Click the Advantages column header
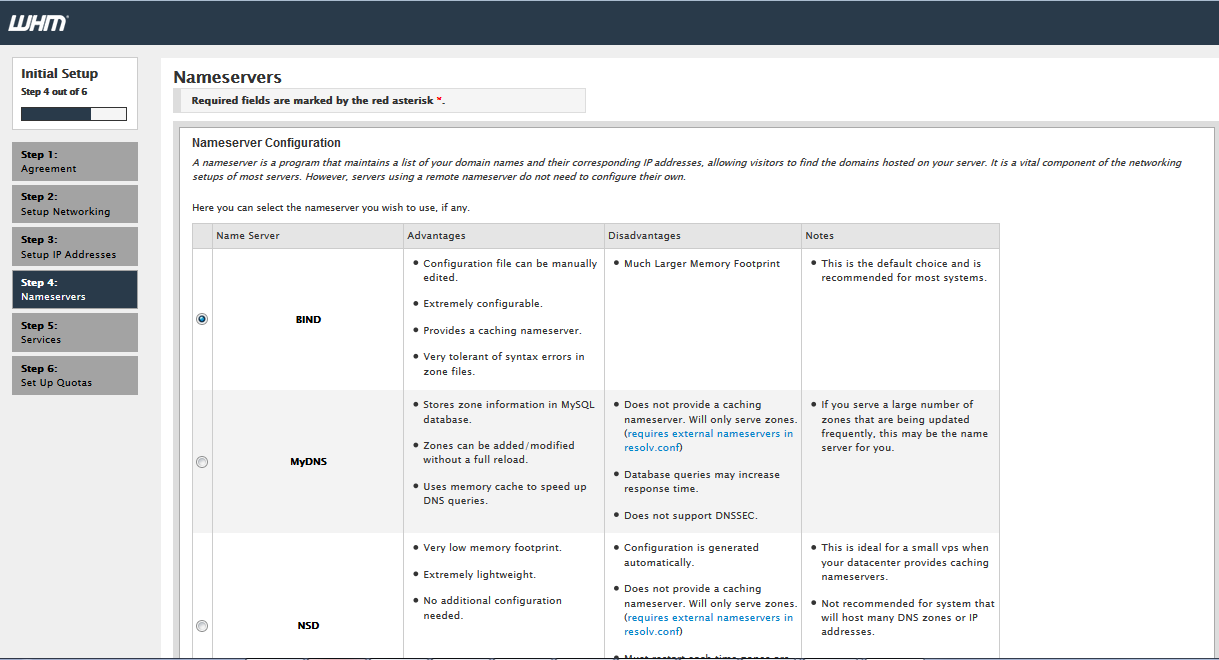The image size is (1219, 660). 504,236
